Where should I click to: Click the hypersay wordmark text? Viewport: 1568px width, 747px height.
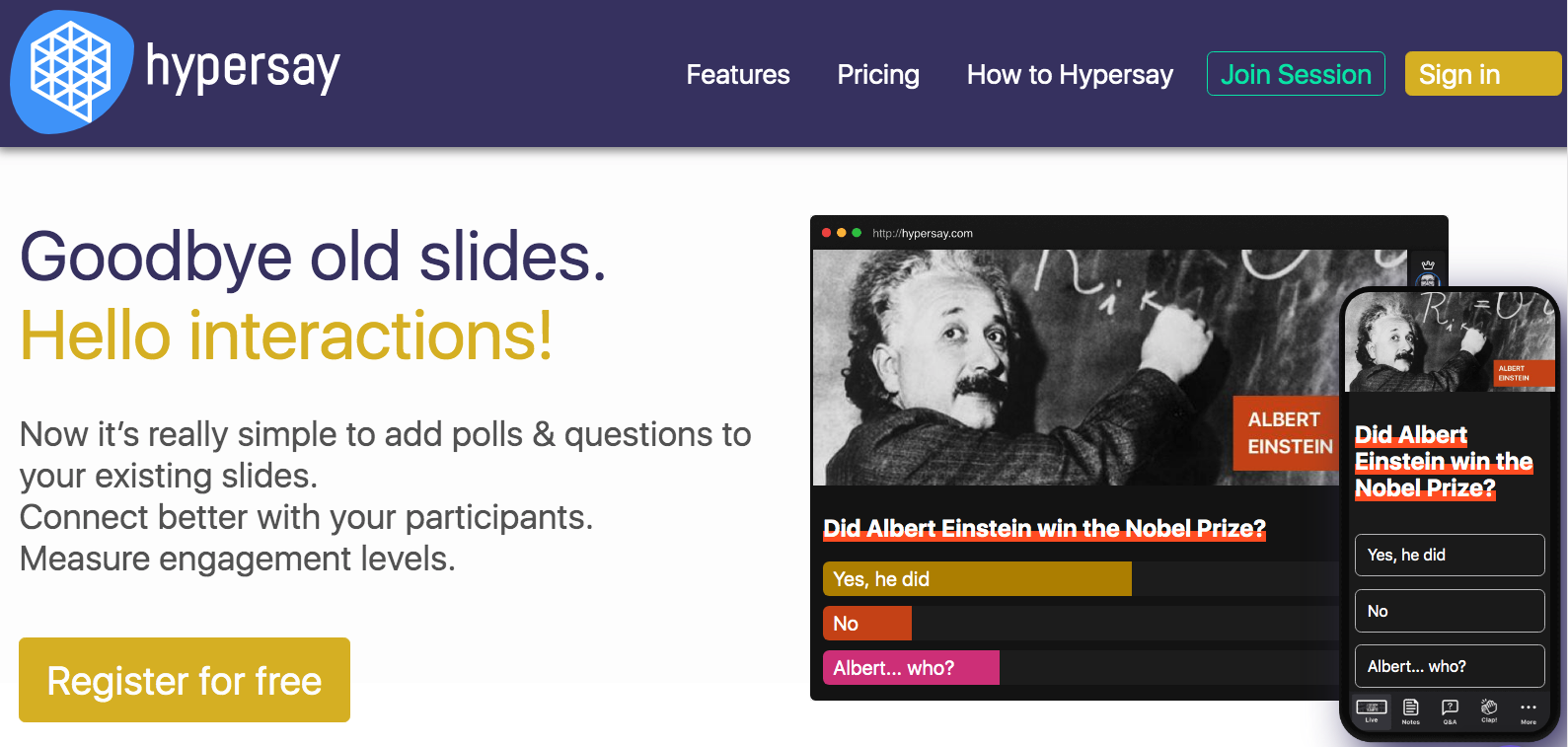click(x=243, y=69)
